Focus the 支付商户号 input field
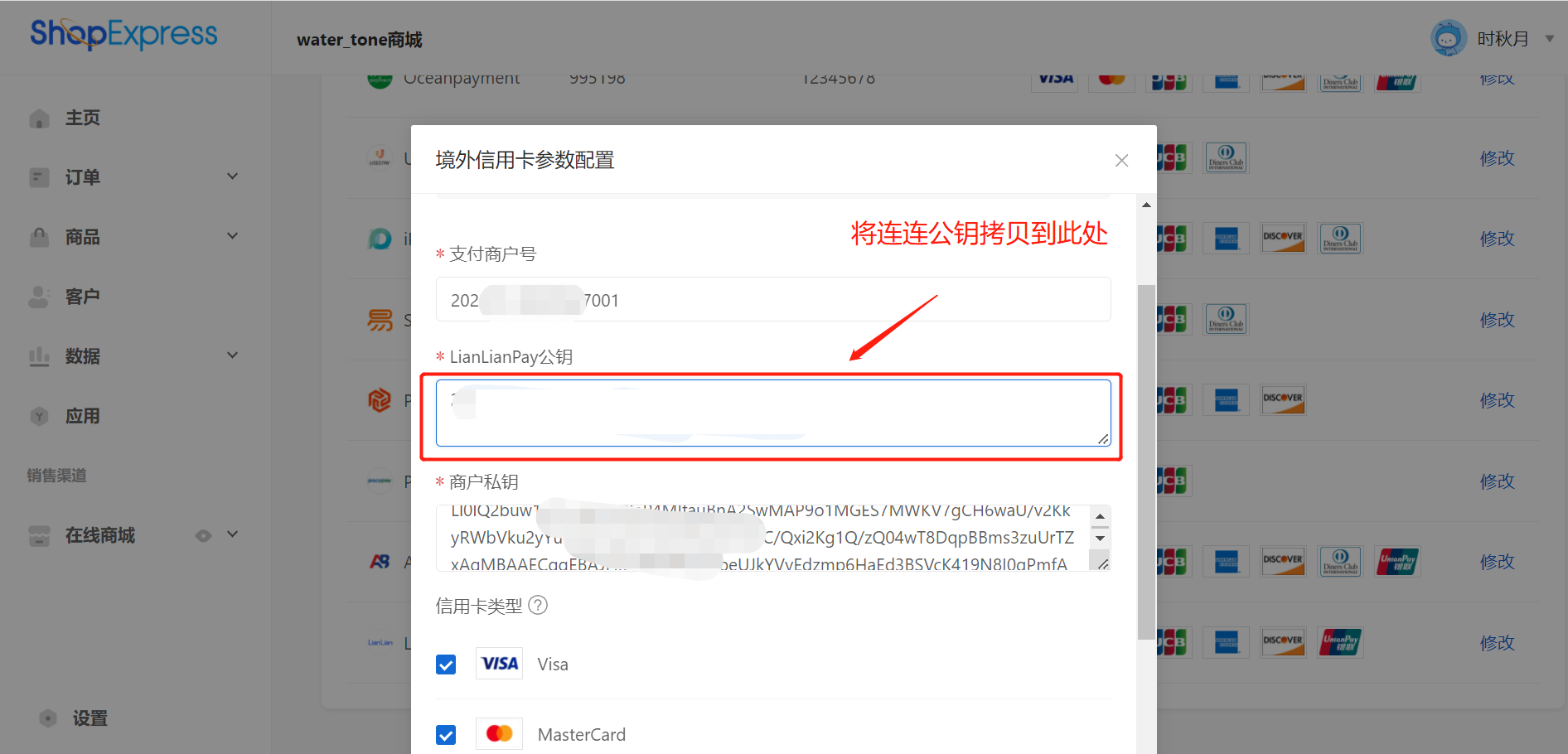This screenshot has height=754, width=1568. pos(773,299)
